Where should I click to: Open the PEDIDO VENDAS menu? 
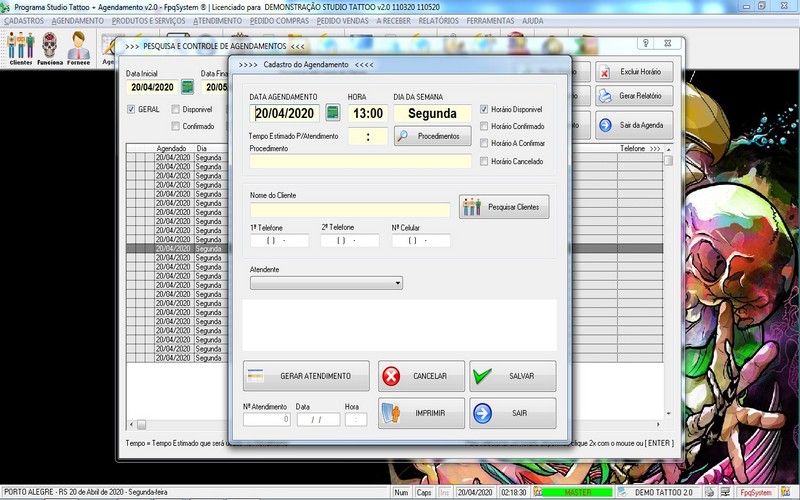342,21
